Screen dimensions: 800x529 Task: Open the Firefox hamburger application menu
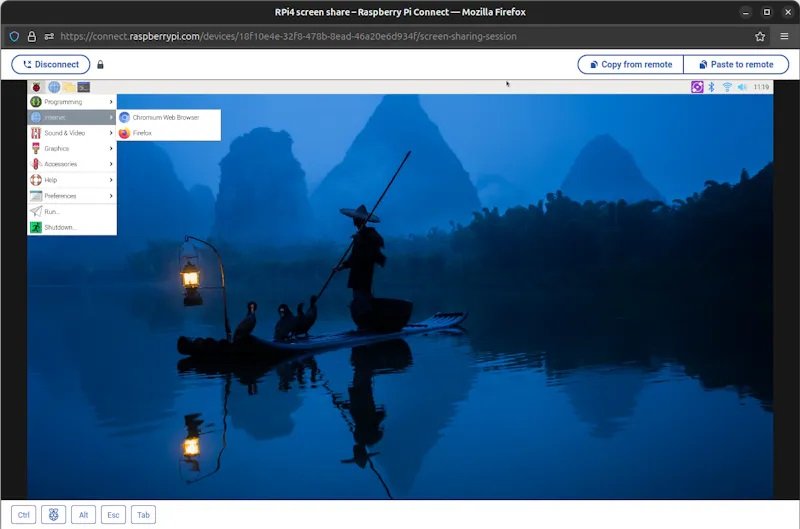coord(784,36)
